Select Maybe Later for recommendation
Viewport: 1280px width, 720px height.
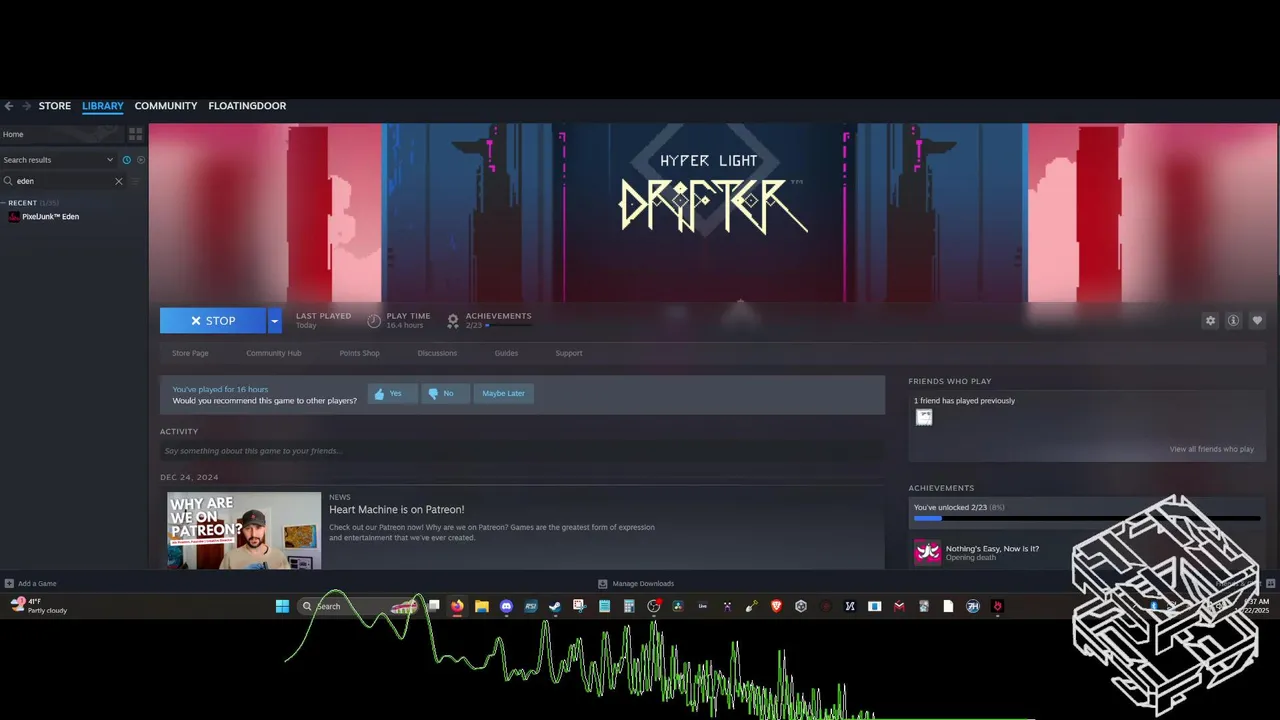coord(503,394)
